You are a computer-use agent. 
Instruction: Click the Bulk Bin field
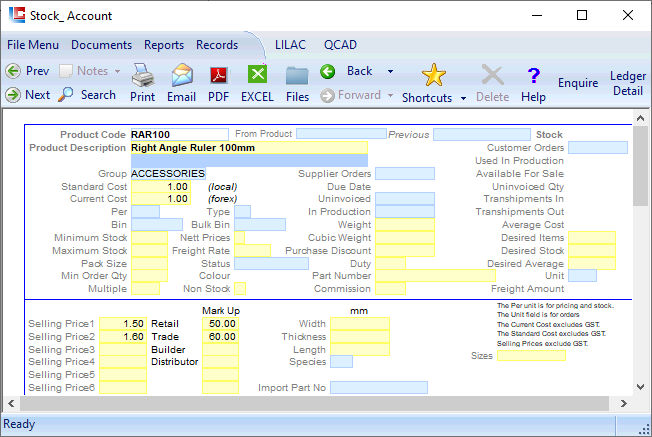[x=260, y=225]
